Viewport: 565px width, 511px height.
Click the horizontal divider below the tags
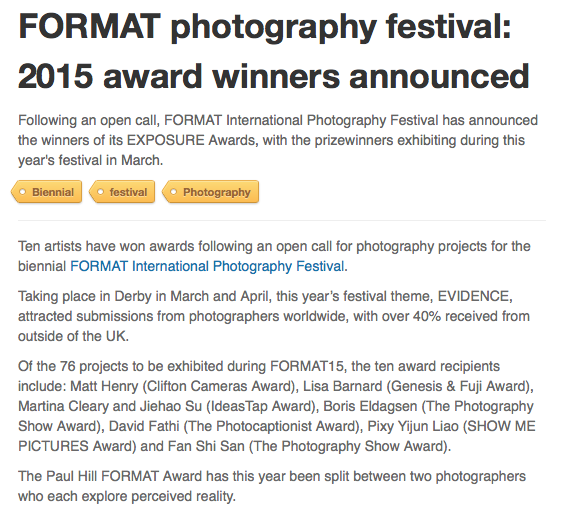[282, 220]
